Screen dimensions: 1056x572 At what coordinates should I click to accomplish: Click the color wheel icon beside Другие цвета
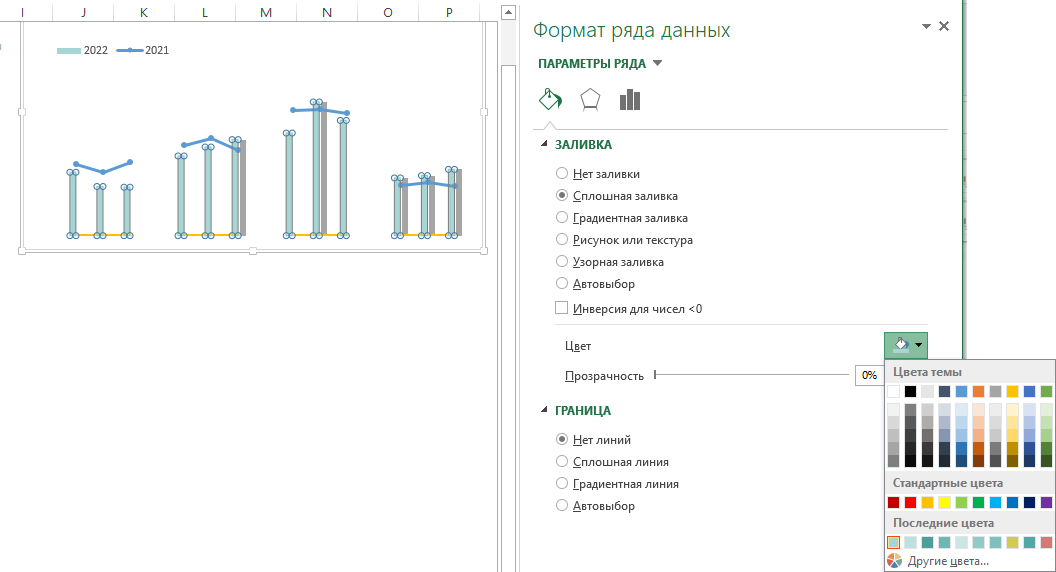894,561
